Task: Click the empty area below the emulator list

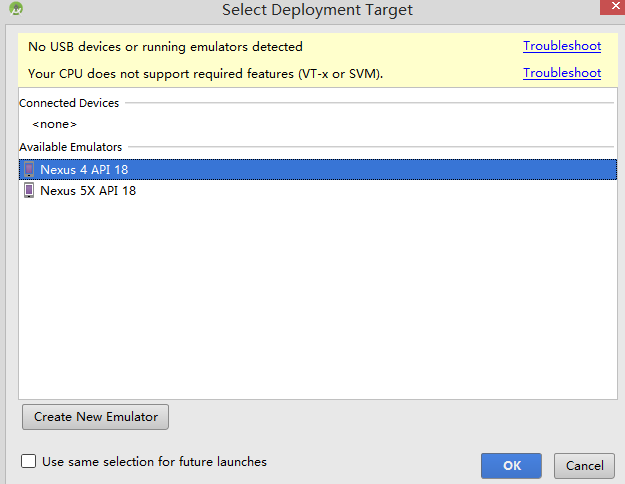Action: click(318, 299)
